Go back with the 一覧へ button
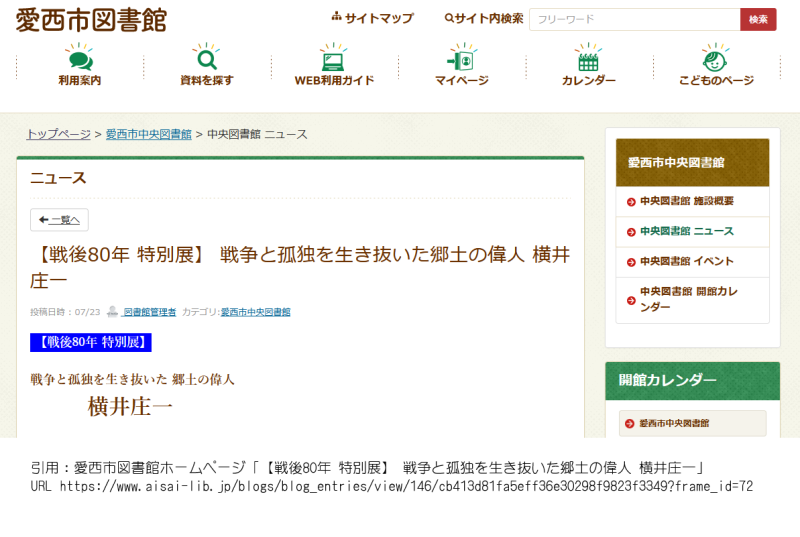800x537 pixels. point(60,220)
